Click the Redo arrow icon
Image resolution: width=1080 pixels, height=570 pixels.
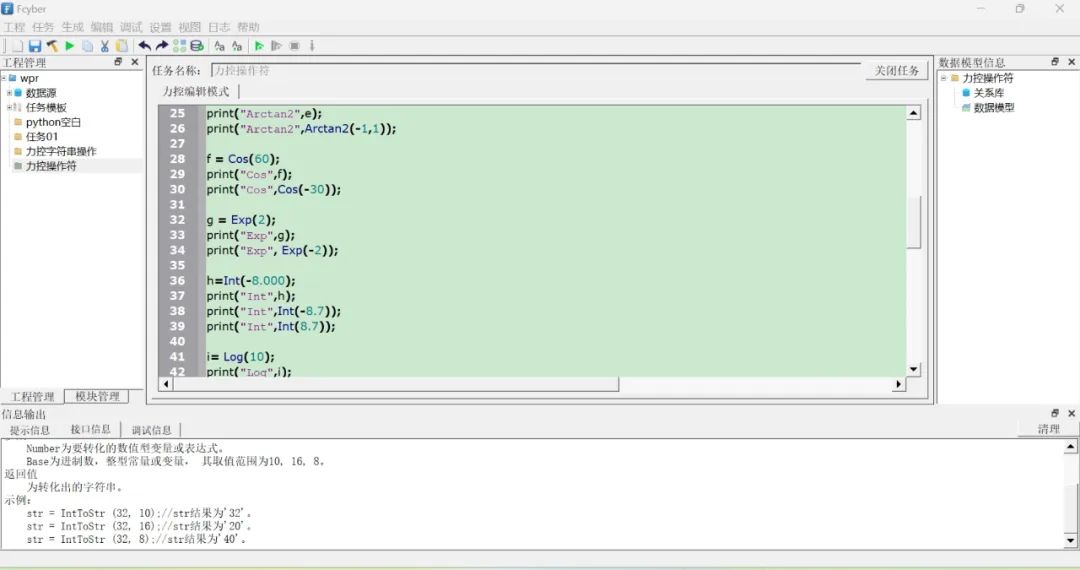coord(162,46)
